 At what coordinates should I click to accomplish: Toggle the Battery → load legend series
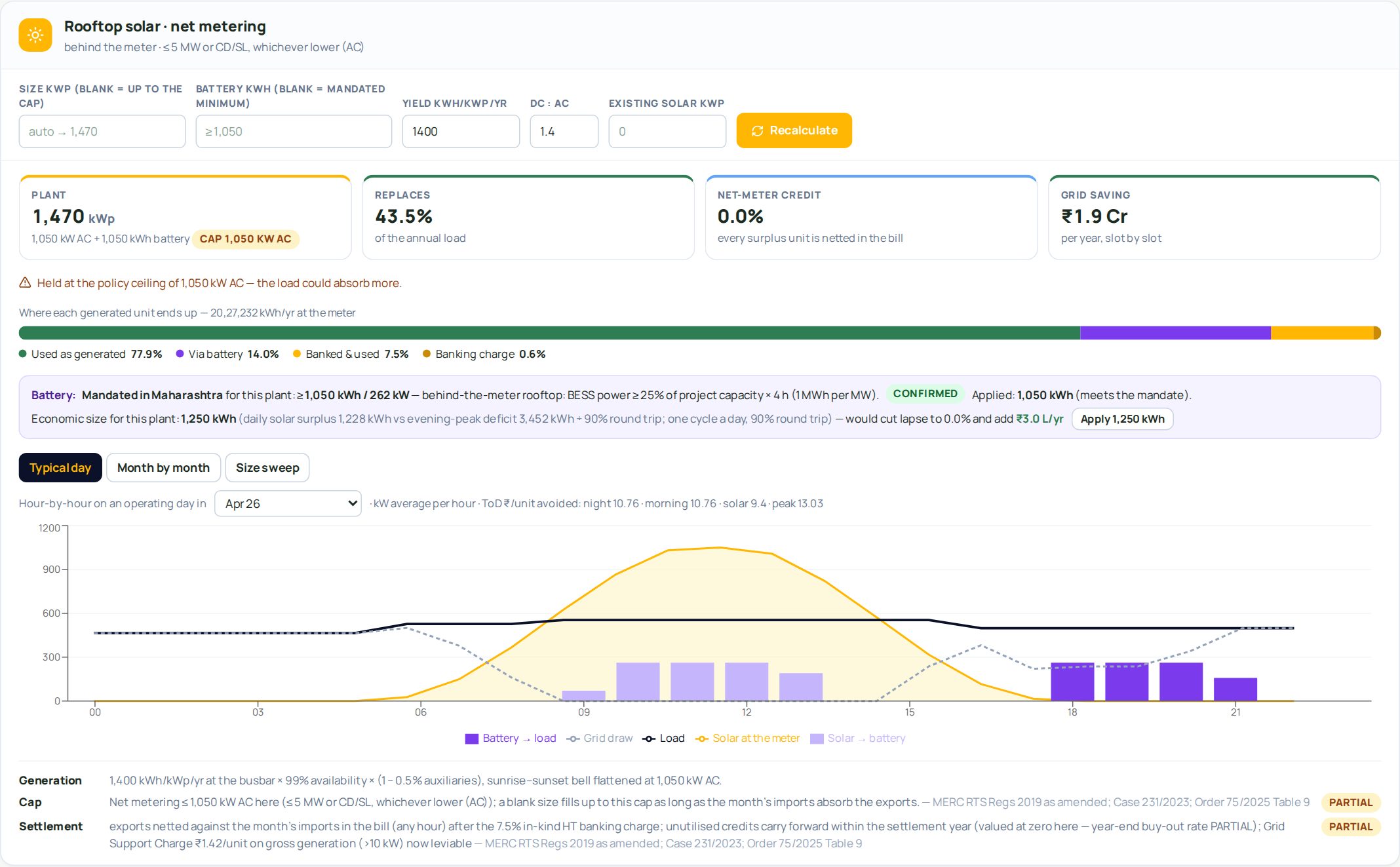point(511,738)
